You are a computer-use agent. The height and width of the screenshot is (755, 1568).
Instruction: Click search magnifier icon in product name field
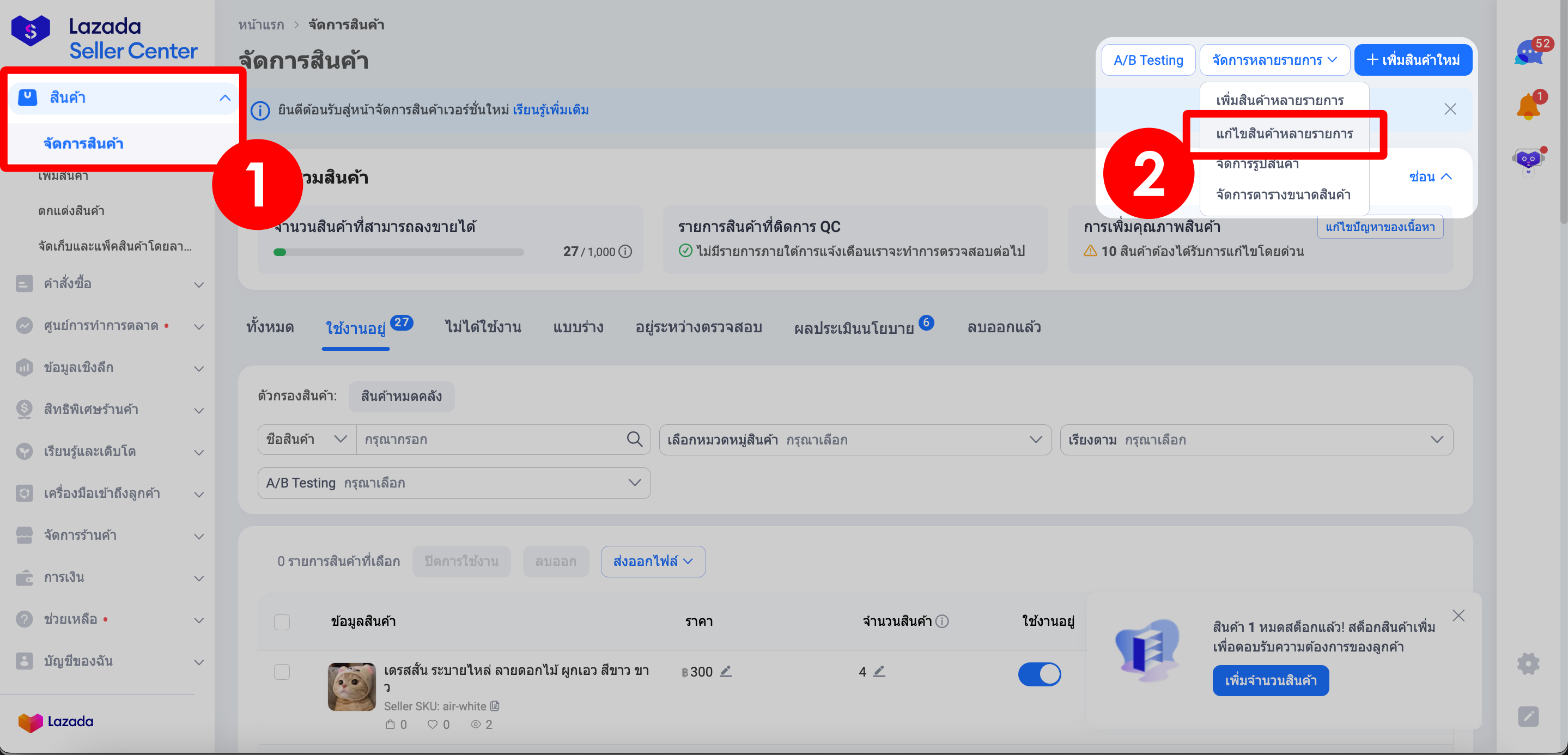[x=634, y=439]
